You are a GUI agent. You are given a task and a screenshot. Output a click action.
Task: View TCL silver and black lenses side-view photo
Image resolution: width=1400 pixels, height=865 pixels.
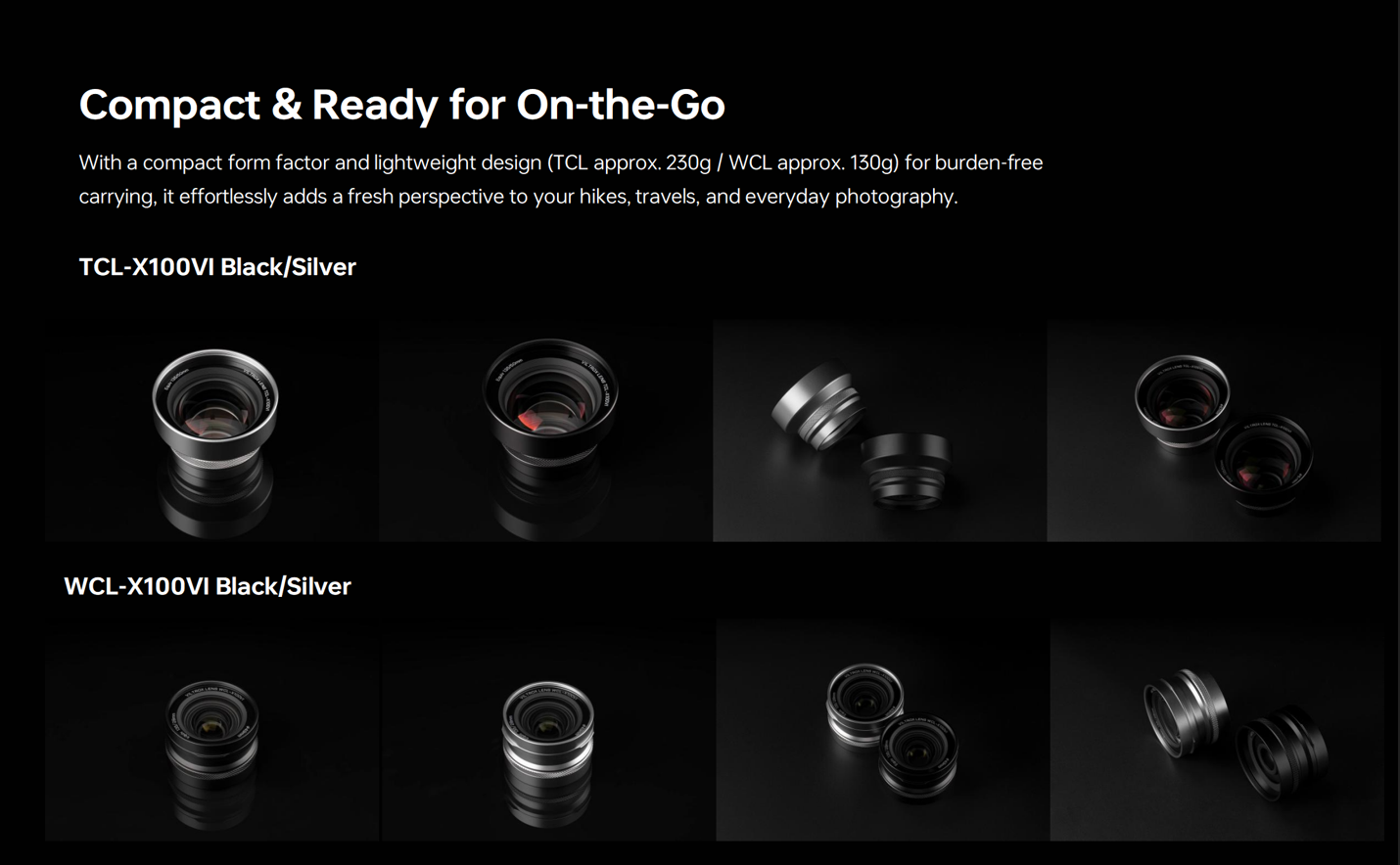point(879,431)
